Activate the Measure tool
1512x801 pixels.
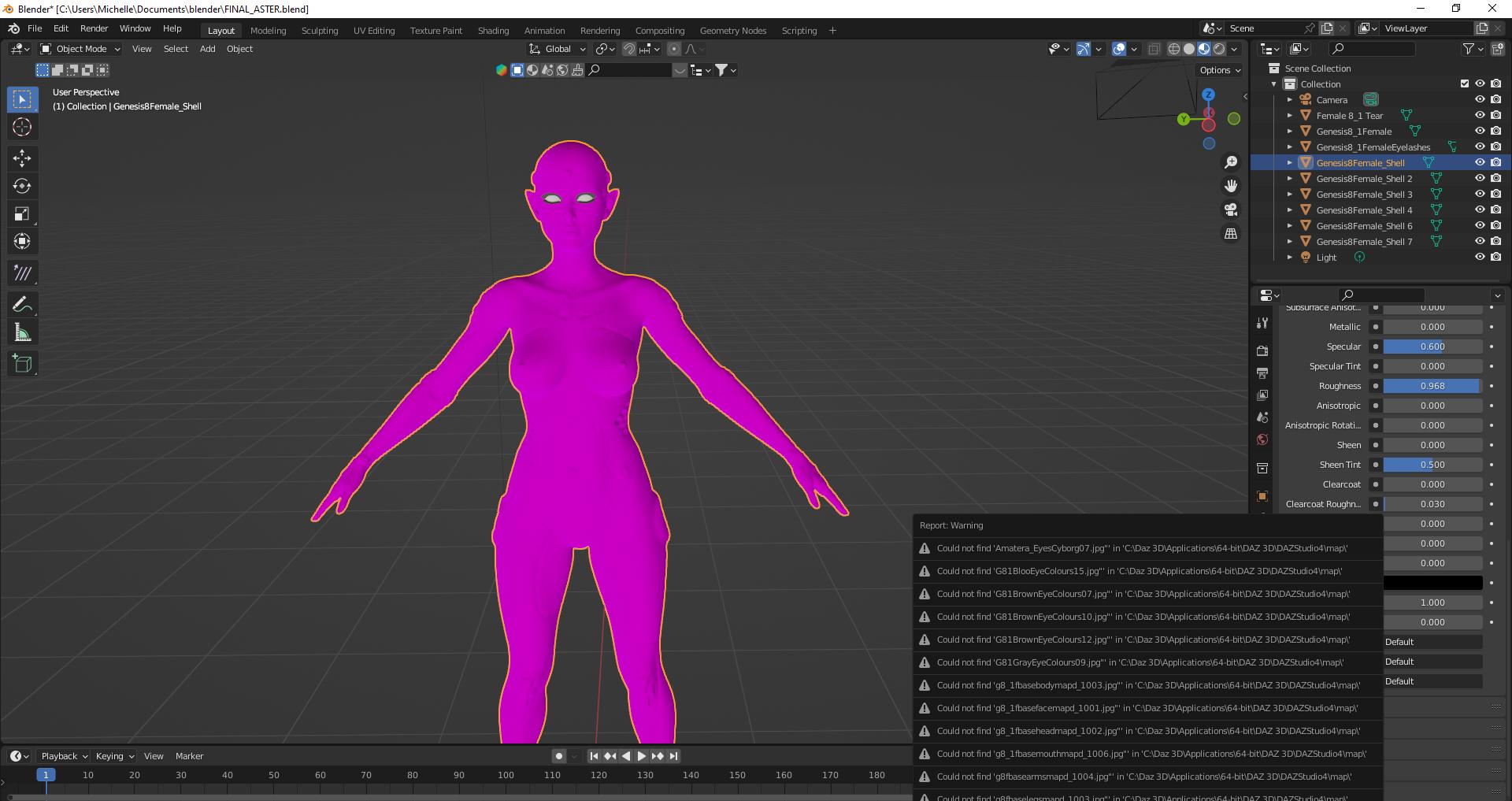pyautogui.click(x=22, y=332)
